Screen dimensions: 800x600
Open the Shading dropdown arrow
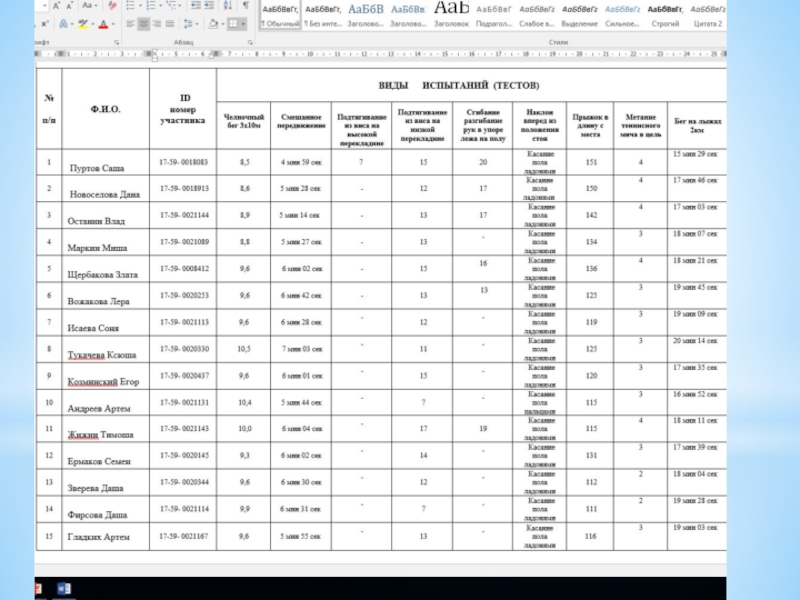coord(222,23)
